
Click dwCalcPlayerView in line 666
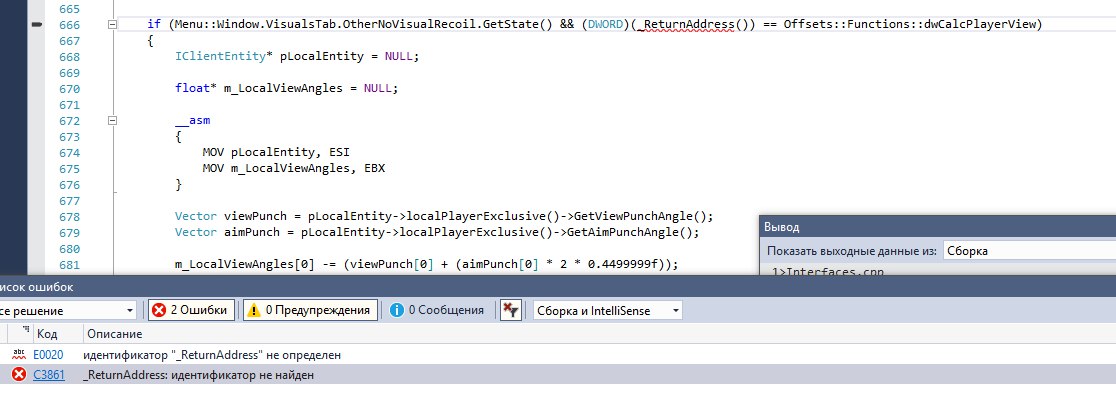point(980,24)
